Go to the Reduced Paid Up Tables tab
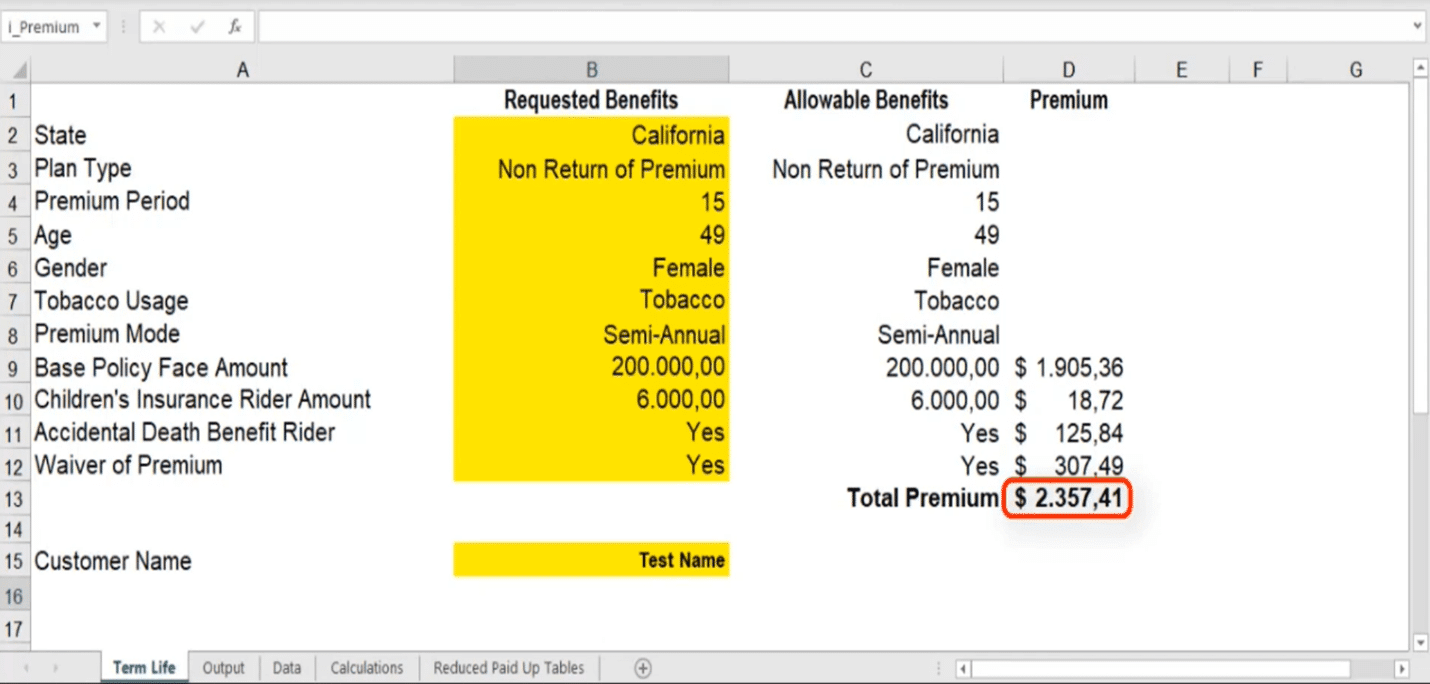This screenshot has height=684, width=1430. [x=508, y=668]
